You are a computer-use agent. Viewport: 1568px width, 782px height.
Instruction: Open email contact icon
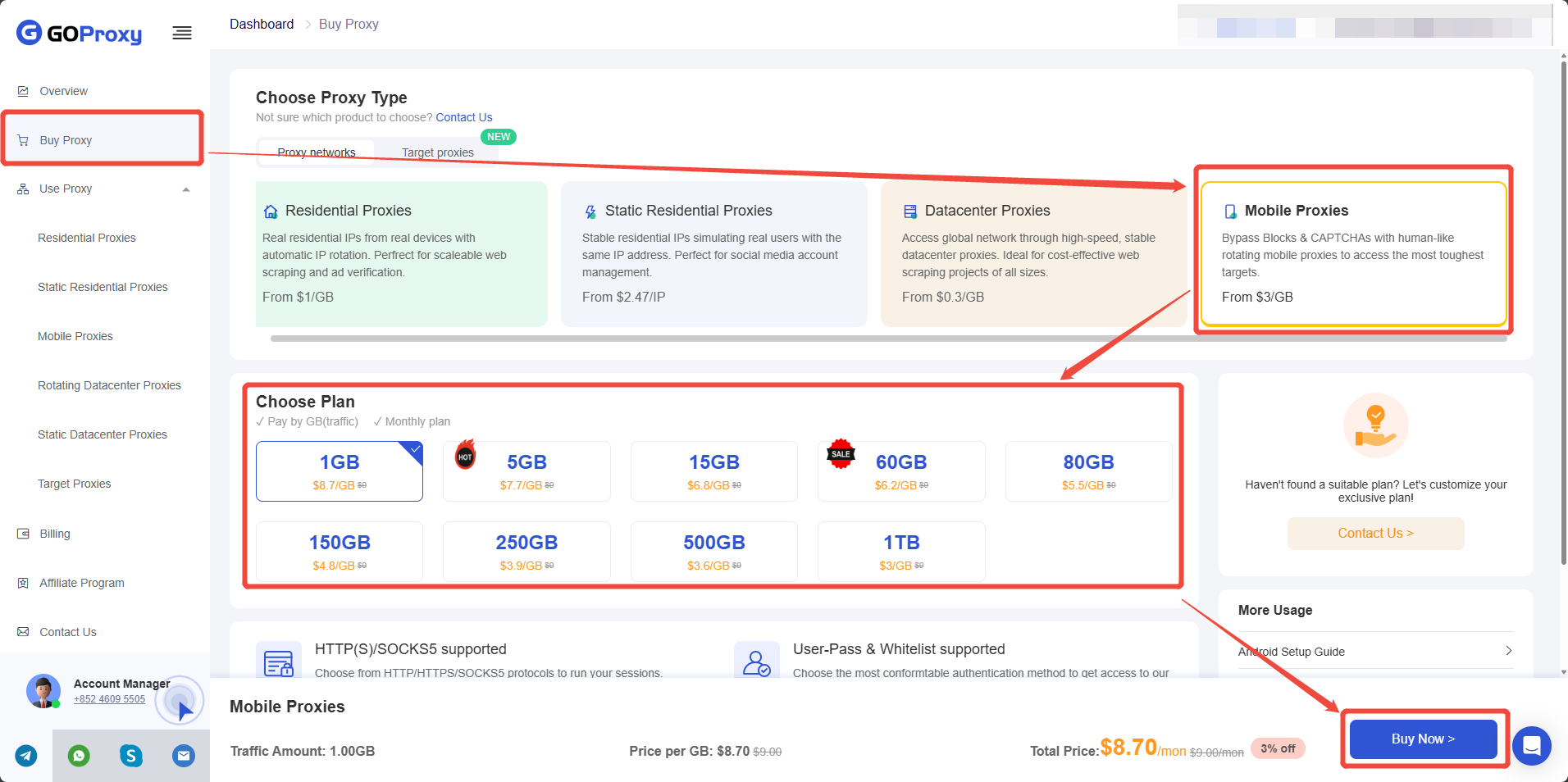(184, 756)
